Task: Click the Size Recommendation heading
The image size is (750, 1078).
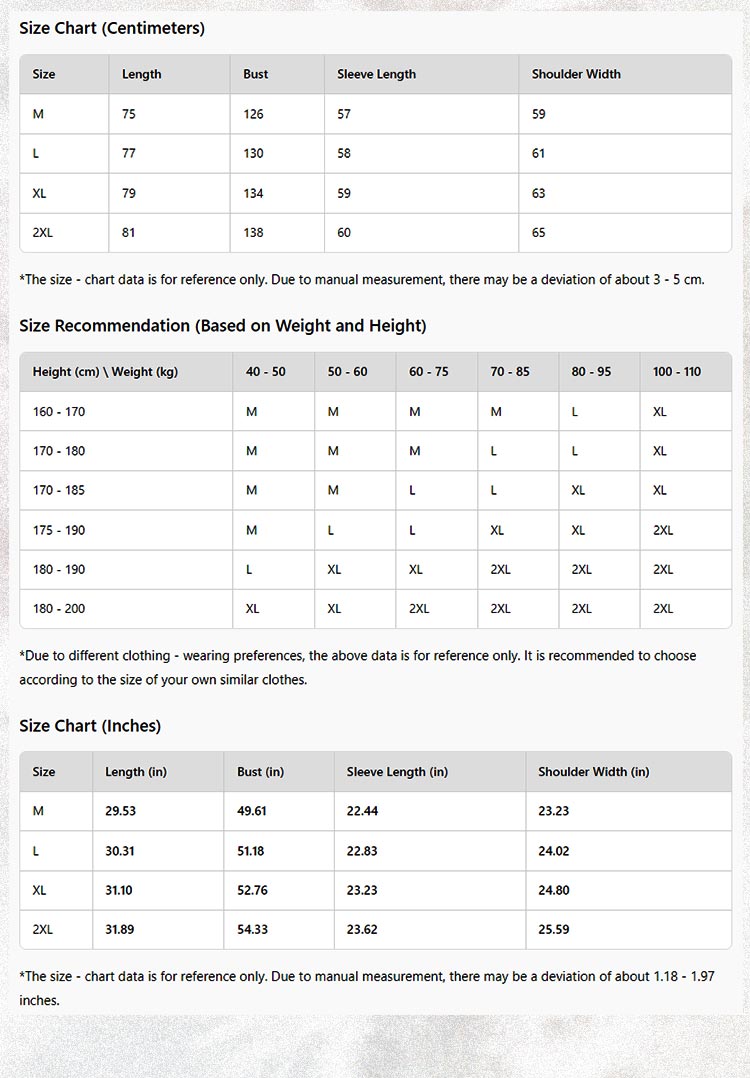Action: (222, 326)
